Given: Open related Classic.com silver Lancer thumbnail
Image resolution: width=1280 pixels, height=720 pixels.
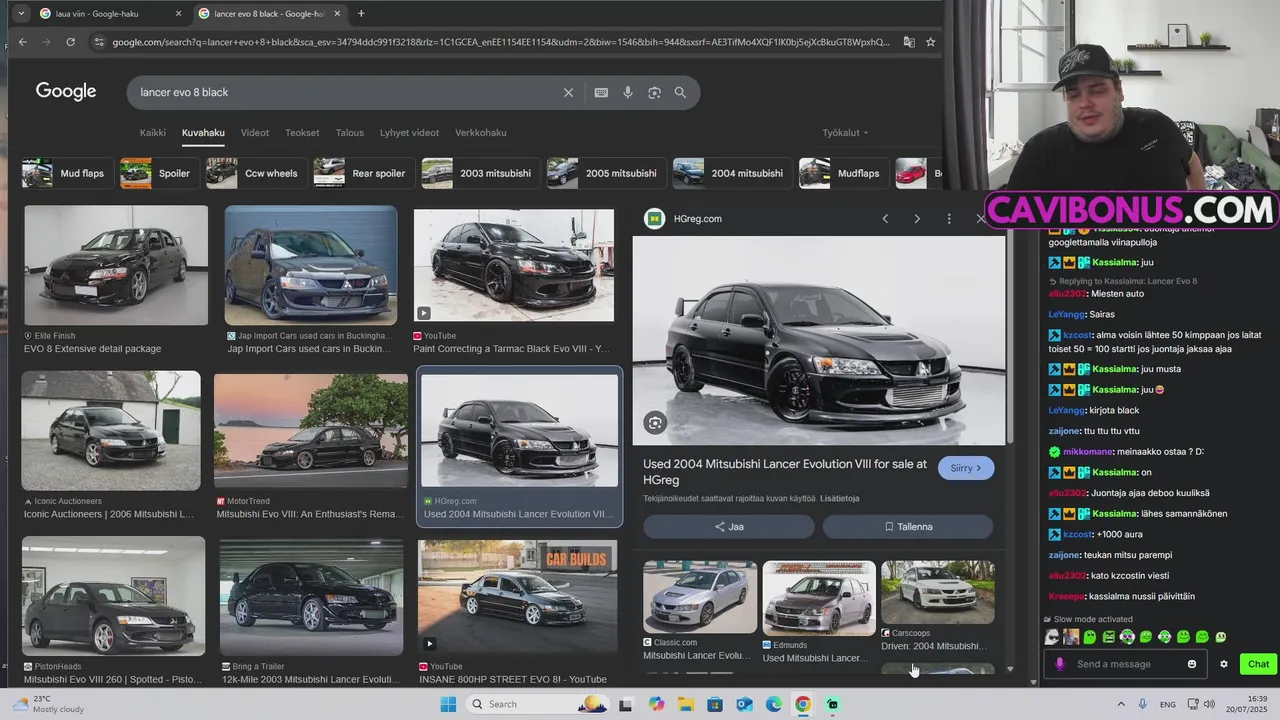Looking at the screenshot, I should [x=700, y=597].
